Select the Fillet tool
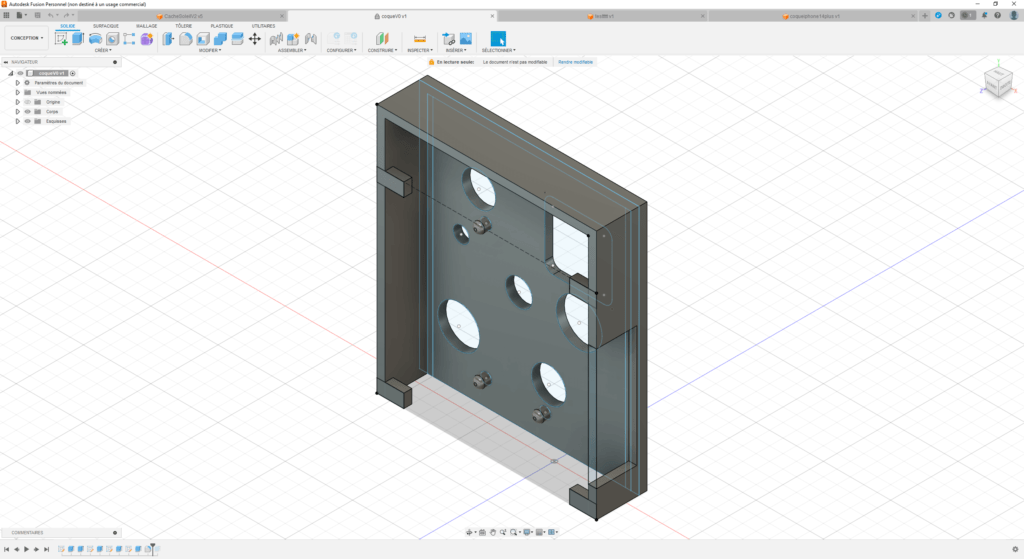This screenshot has width=1024, height=559. pyautogui.click(x=185, y=39)
